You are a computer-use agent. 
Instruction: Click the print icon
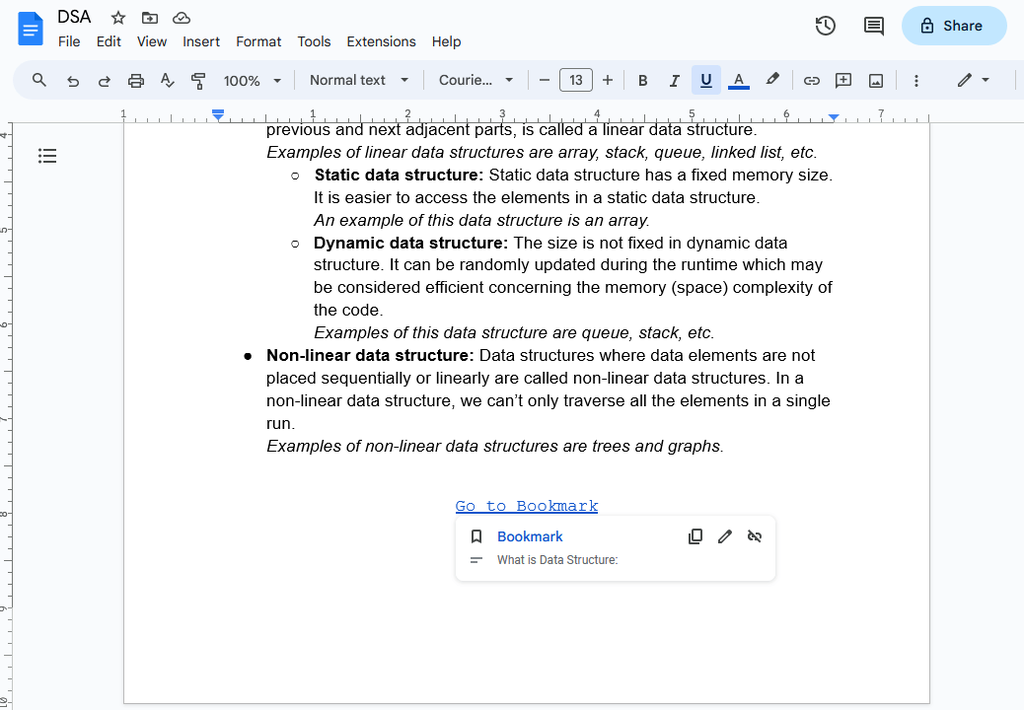point(136,80)
